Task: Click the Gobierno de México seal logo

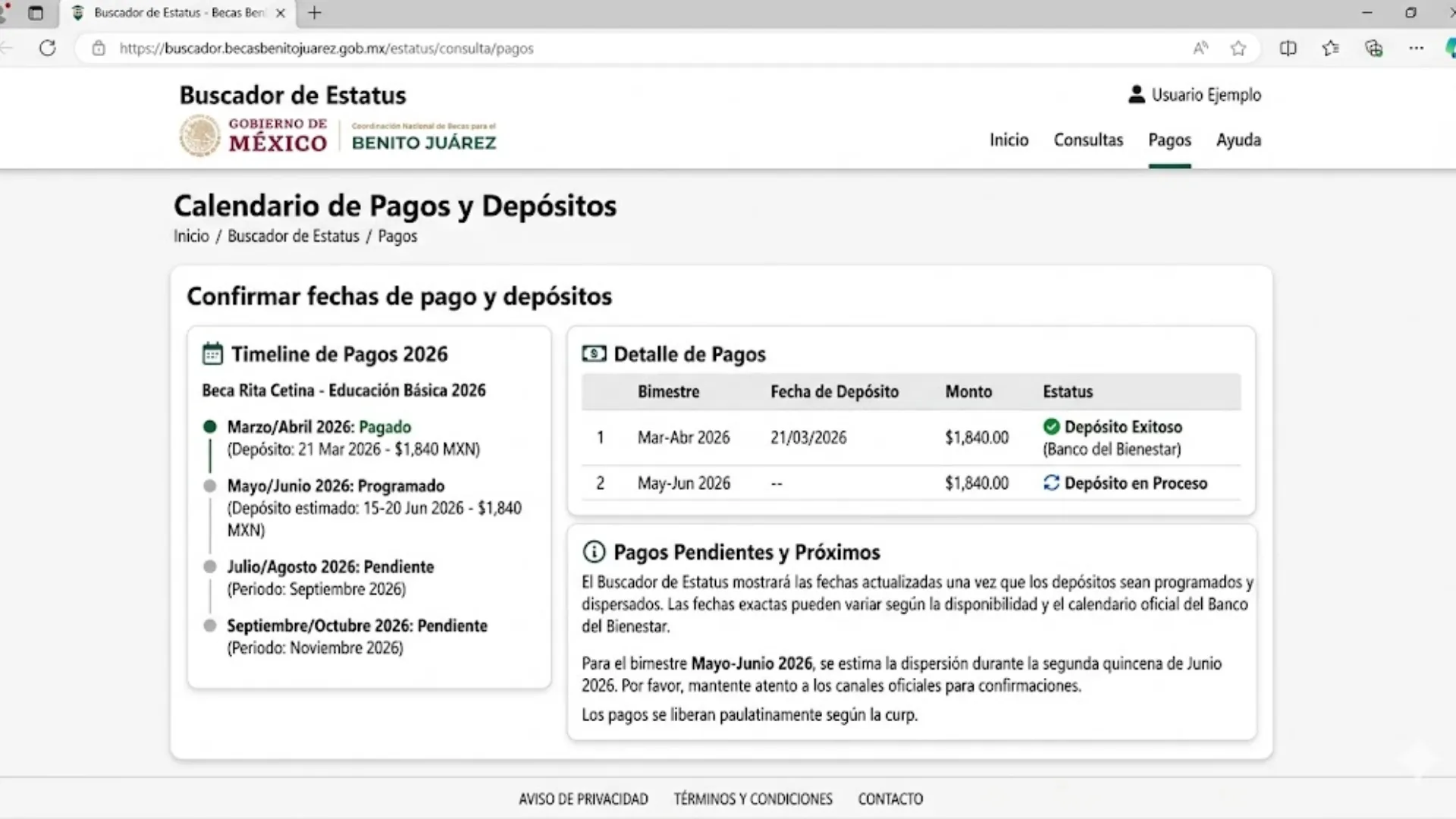Action: click(199, 135)
